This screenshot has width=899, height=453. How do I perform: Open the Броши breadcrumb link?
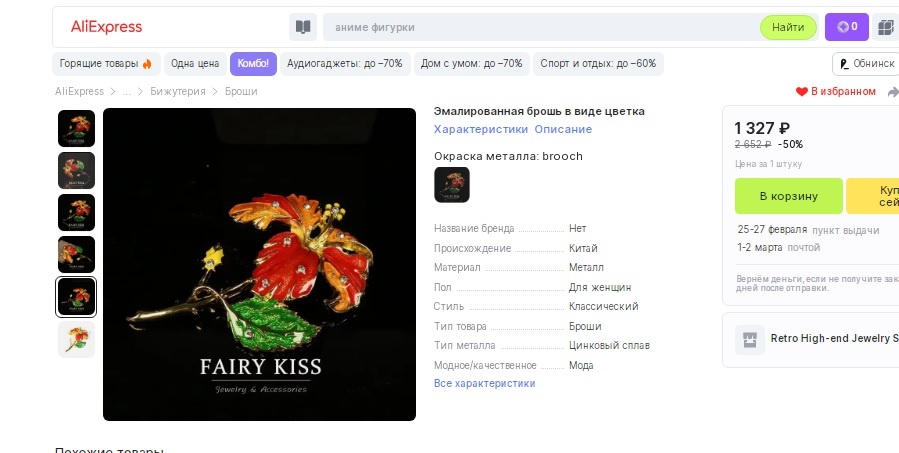(241, 91)
